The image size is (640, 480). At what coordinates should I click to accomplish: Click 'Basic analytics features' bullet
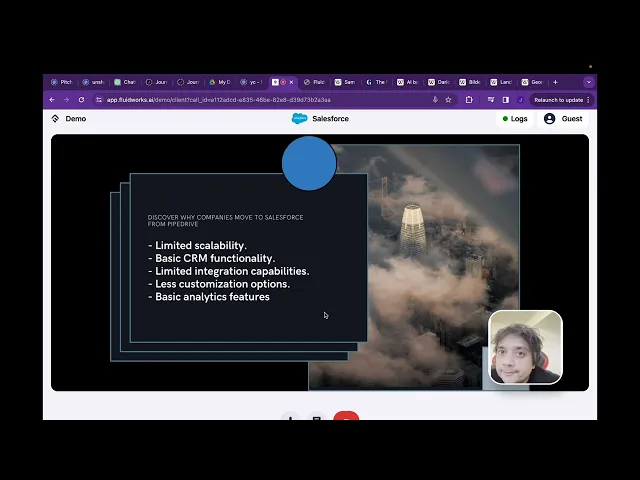click(209, 297)
